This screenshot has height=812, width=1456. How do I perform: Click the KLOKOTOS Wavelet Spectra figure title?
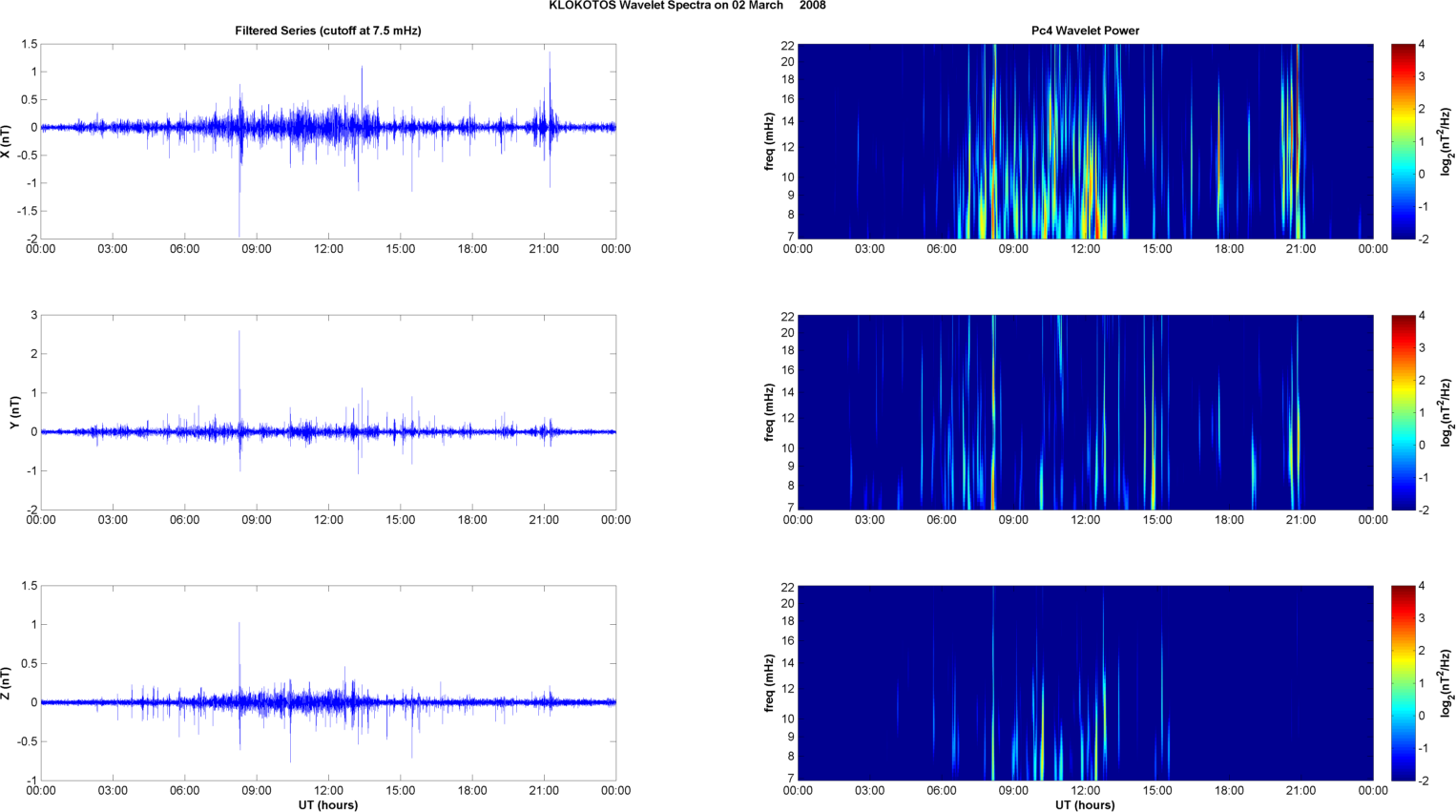(687, 6)
